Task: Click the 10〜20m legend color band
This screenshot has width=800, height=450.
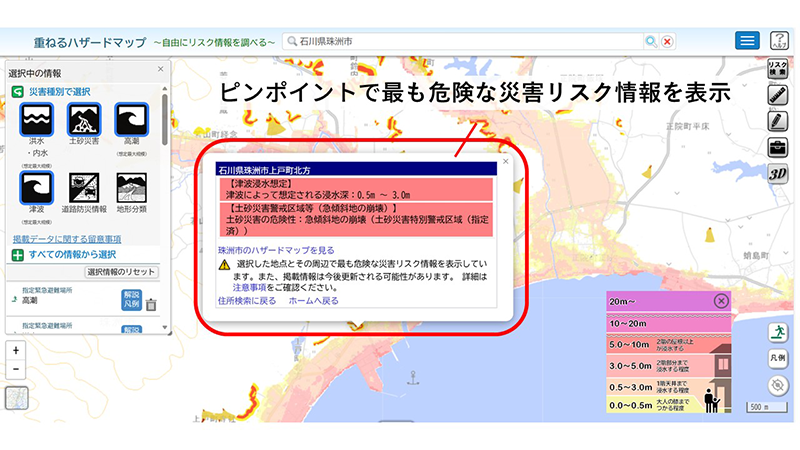Action: pos(668,323)
